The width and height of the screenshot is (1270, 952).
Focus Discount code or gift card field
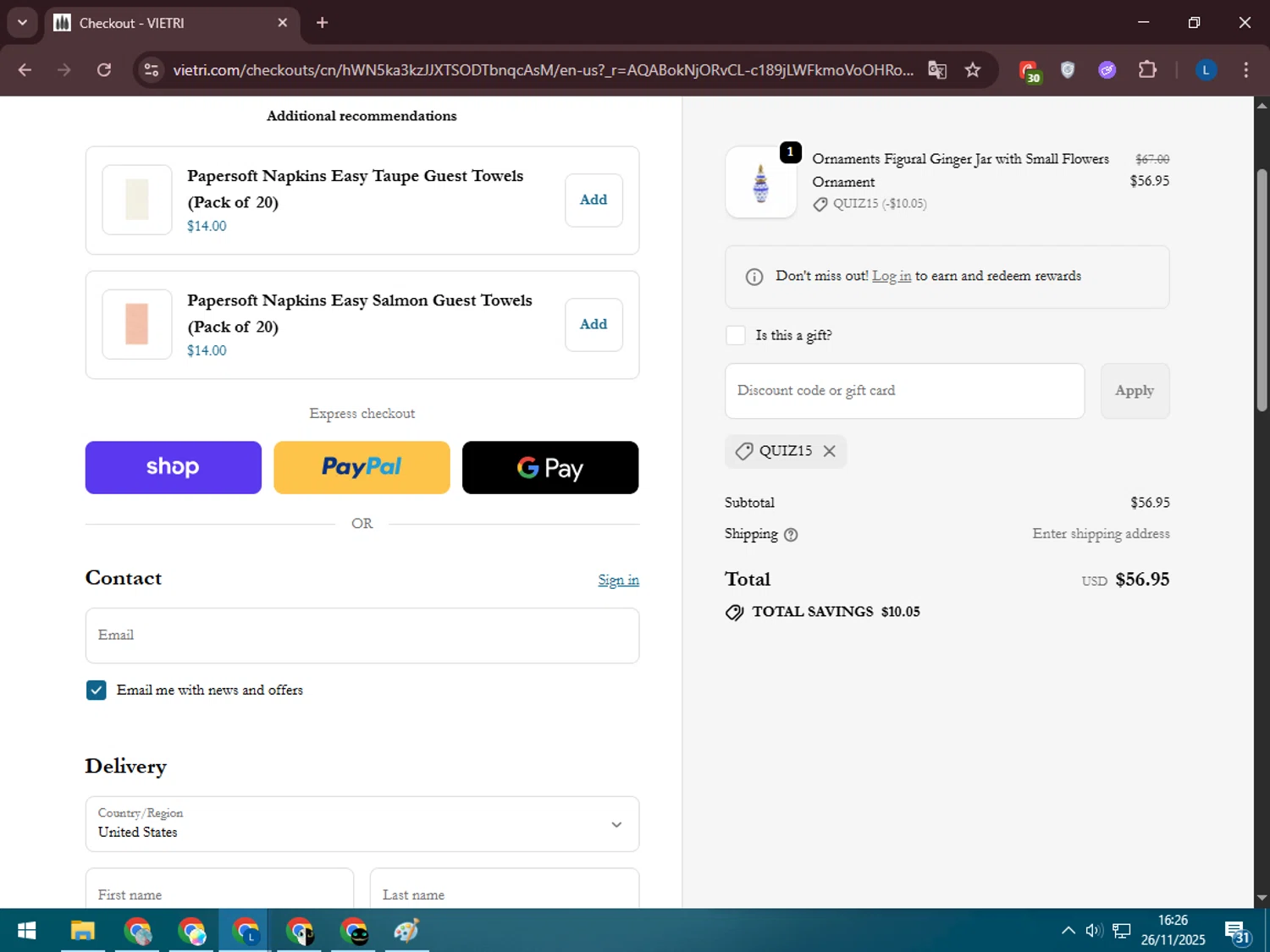(x=904, y=391)
